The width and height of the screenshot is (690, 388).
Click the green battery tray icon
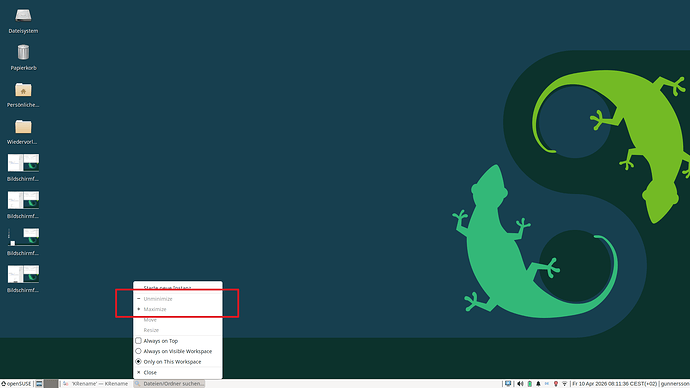[529, 384]
